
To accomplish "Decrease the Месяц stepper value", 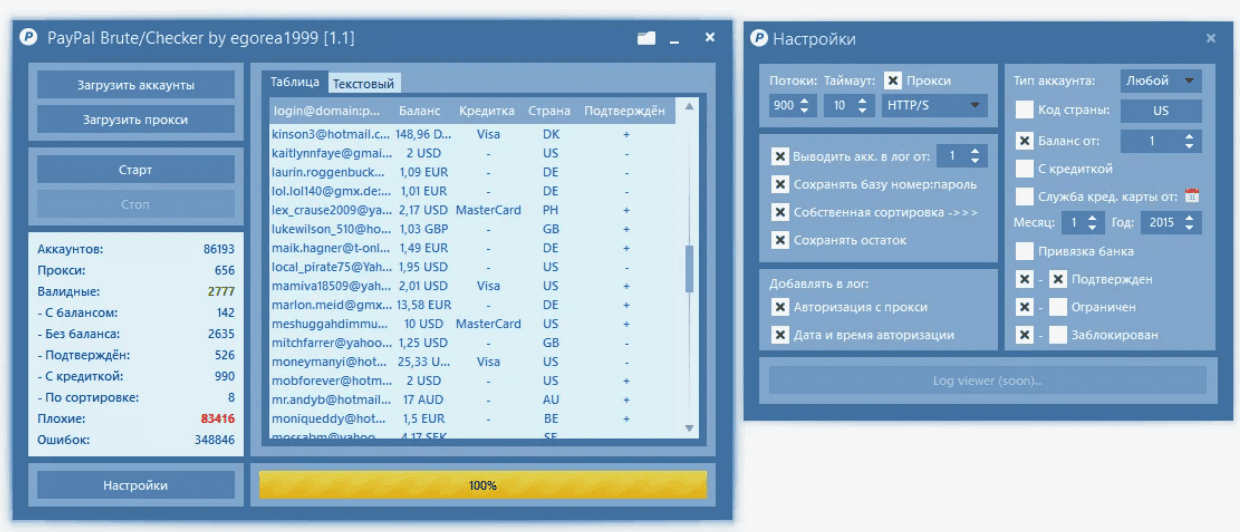I will 1093,229.
